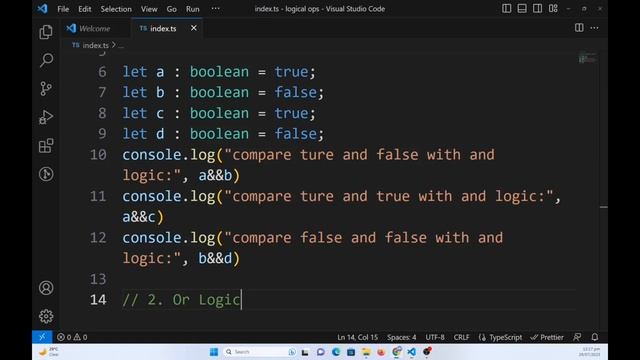
Task: Click 'a&&c' expression on line 11
Action: pyautogui.click(x=139, y=217)
